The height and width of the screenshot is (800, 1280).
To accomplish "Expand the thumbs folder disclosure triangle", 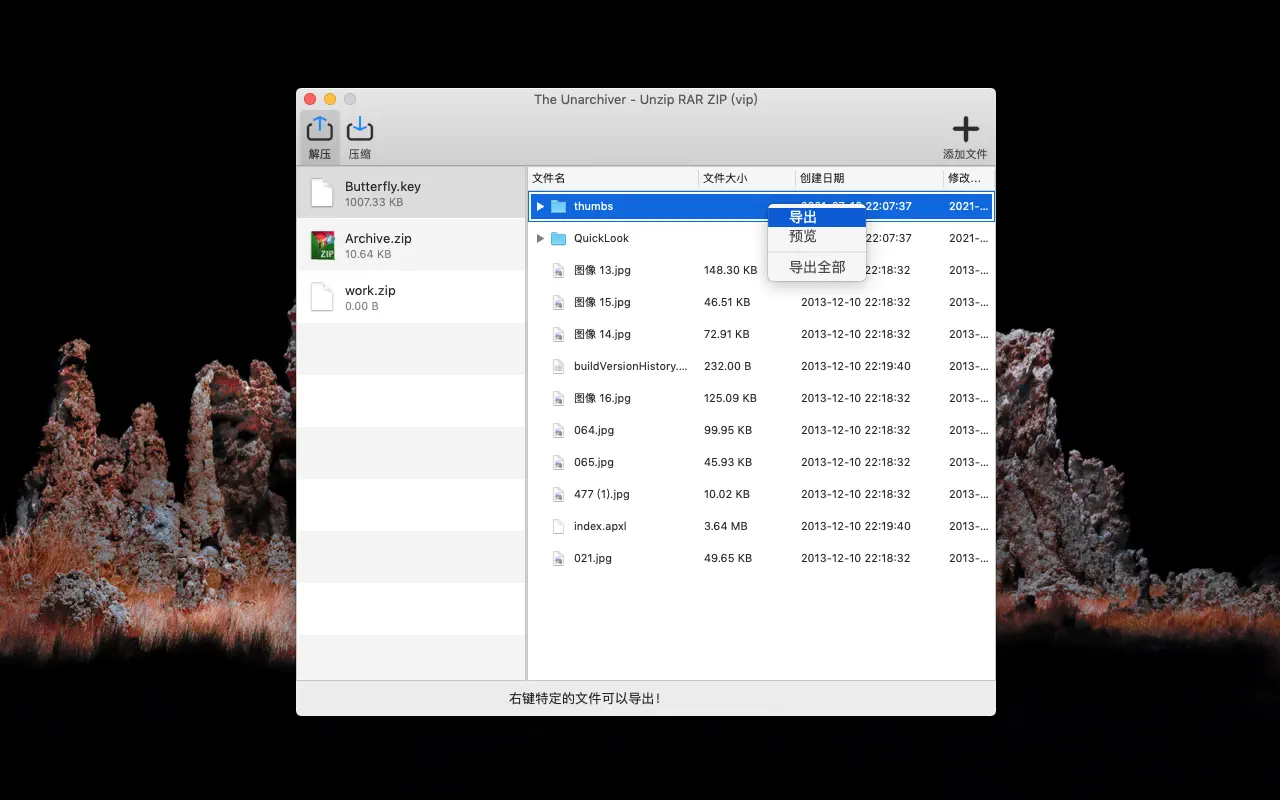I will click(x=541, y=206).
